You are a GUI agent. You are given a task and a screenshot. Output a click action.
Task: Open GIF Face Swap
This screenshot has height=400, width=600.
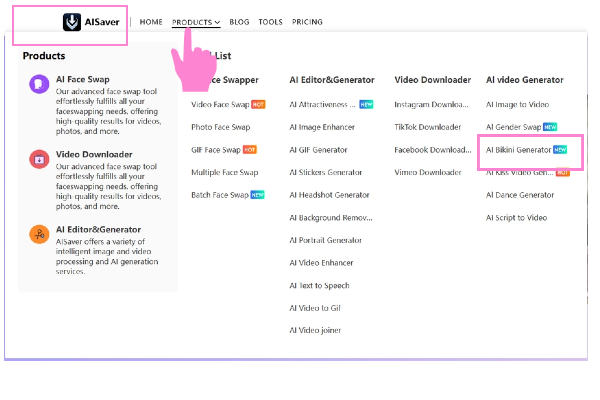pyautogui.click(x=216, y=150)
